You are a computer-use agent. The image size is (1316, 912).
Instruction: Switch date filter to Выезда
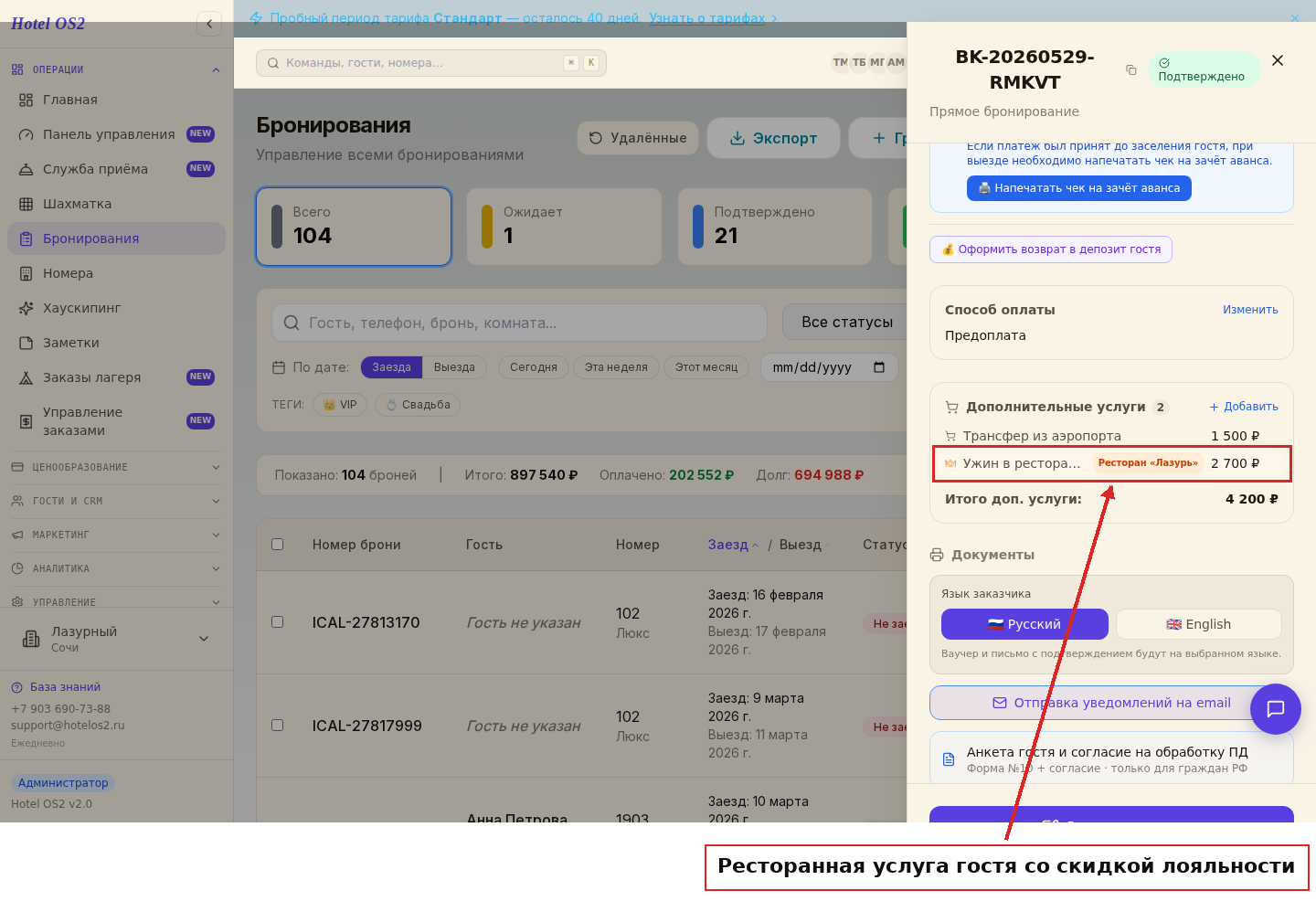click(x=454, y=367)
